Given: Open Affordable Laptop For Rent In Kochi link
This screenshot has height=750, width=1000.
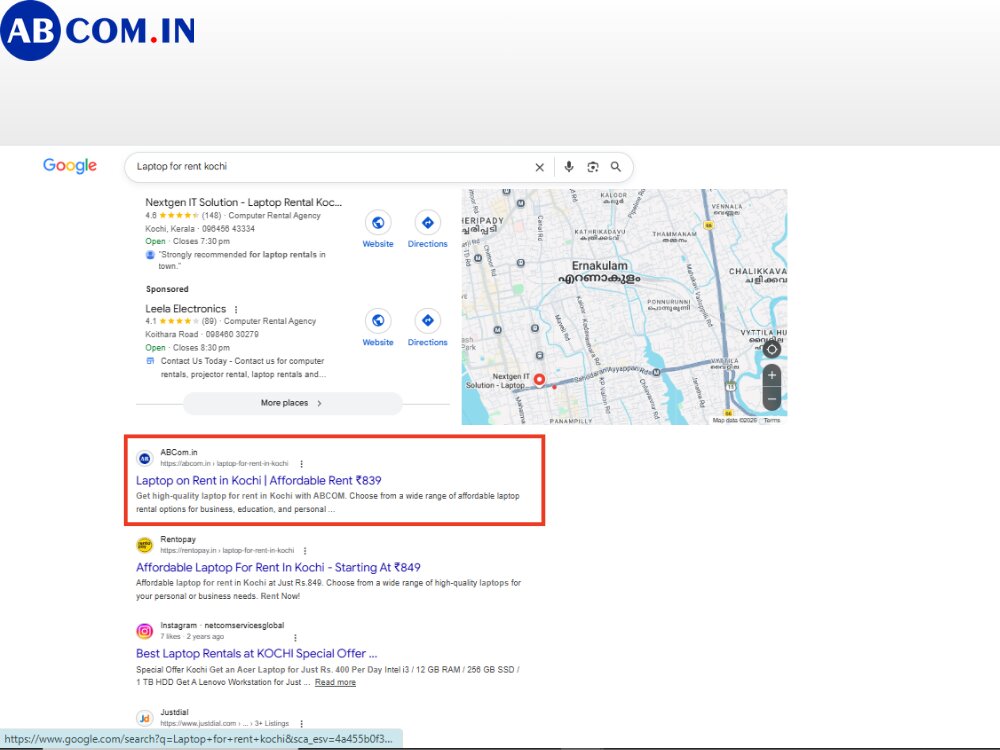Looking at the screenshot, I should tap(278, 567).
